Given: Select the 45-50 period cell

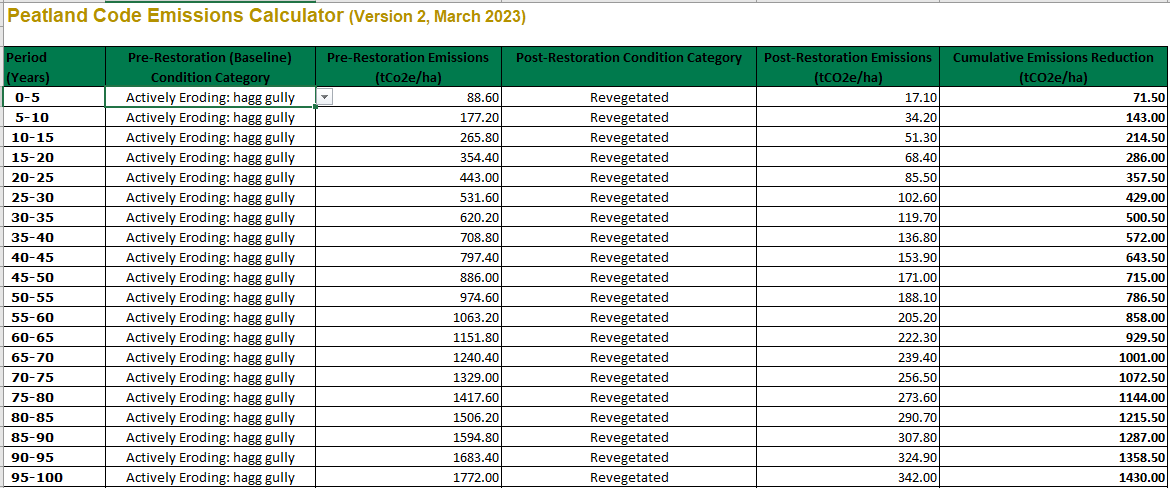Looking at the screenshot, I should 40,277.
